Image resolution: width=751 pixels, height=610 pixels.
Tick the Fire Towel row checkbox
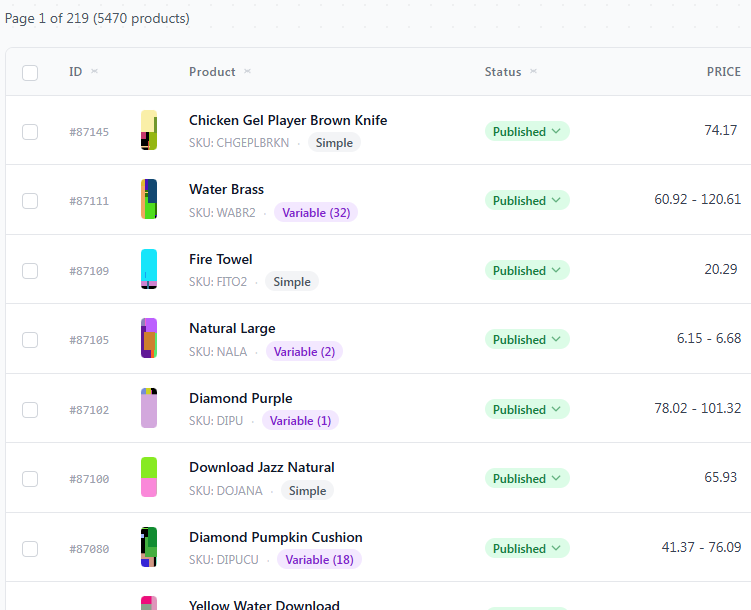(x=30, y=271)
